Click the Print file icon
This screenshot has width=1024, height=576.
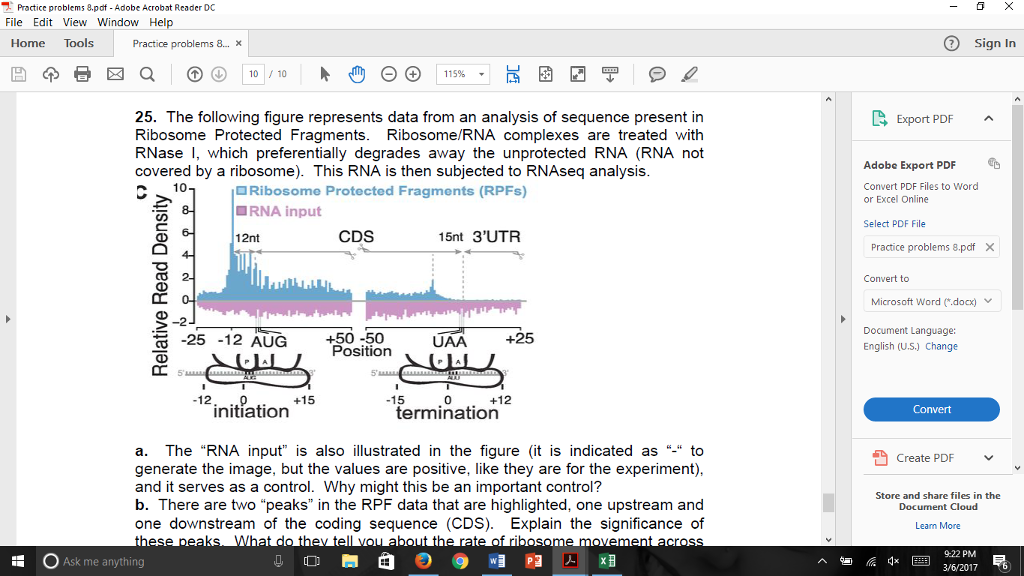point(82,74)
